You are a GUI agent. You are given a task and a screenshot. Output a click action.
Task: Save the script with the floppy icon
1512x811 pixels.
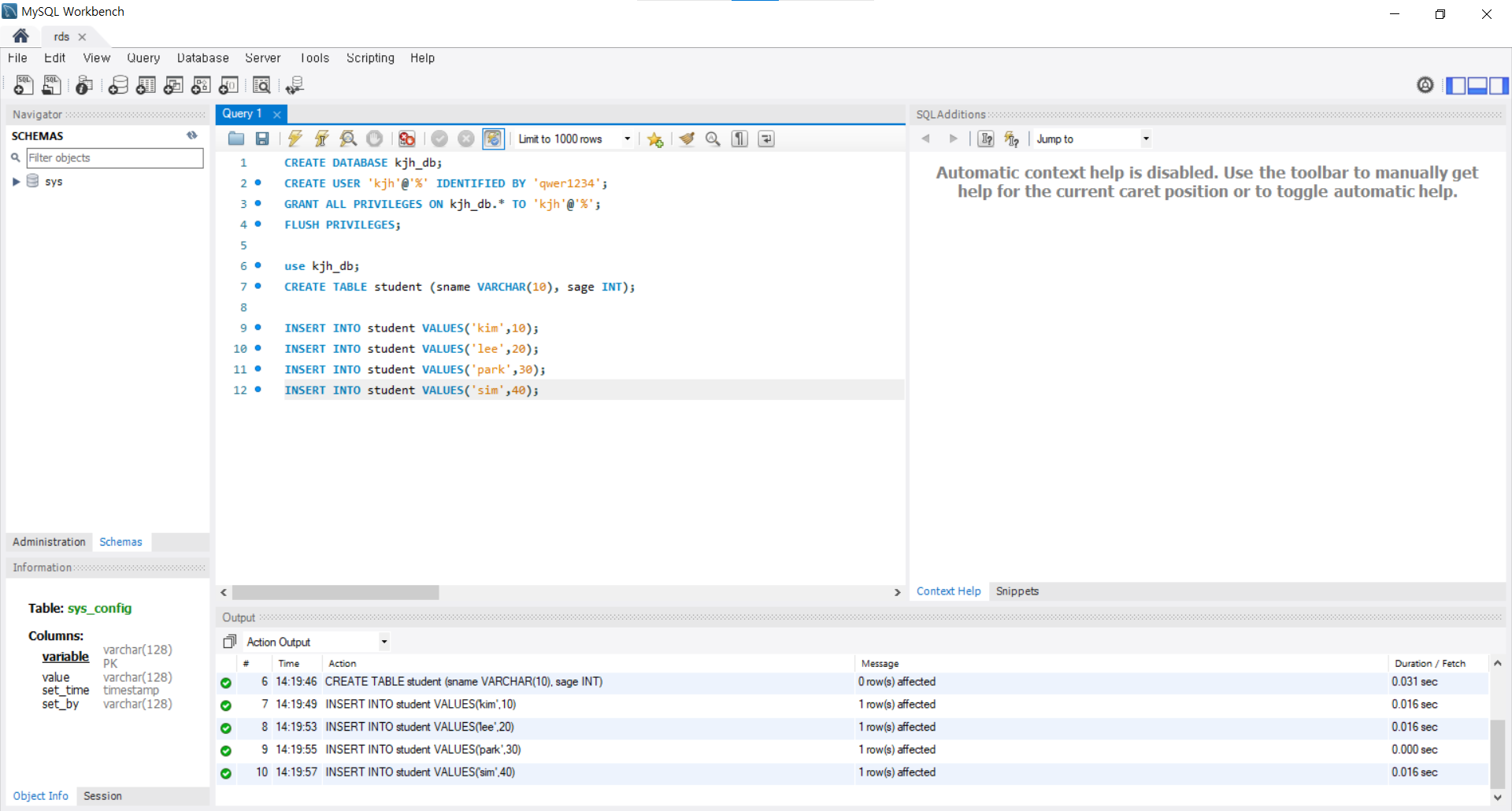pos(262,139)
